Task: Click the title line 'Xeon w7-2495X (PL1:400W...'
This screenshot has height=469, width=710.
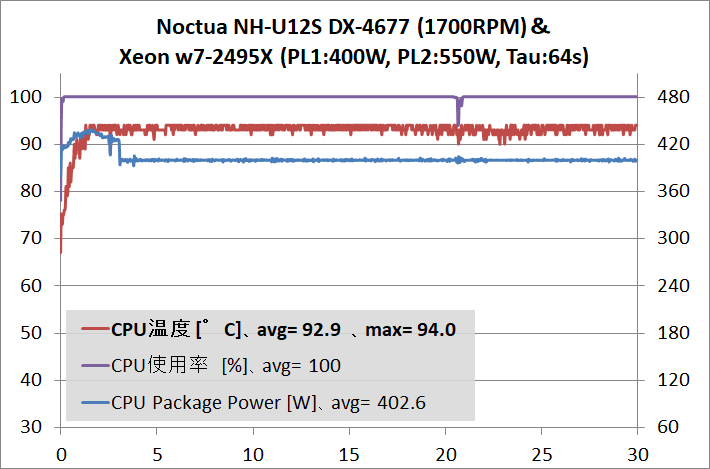Action: click(x=354, y=57)
